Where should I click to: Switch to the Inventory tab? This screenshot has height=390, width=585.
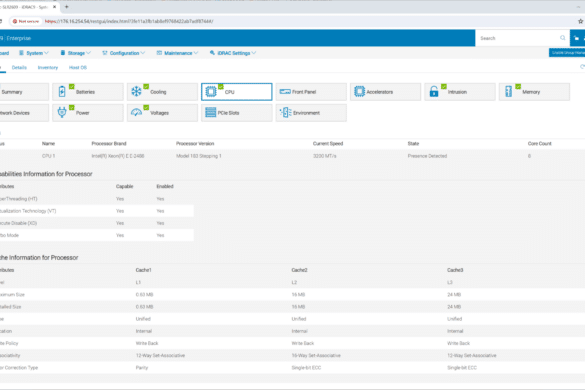point(48,68)
